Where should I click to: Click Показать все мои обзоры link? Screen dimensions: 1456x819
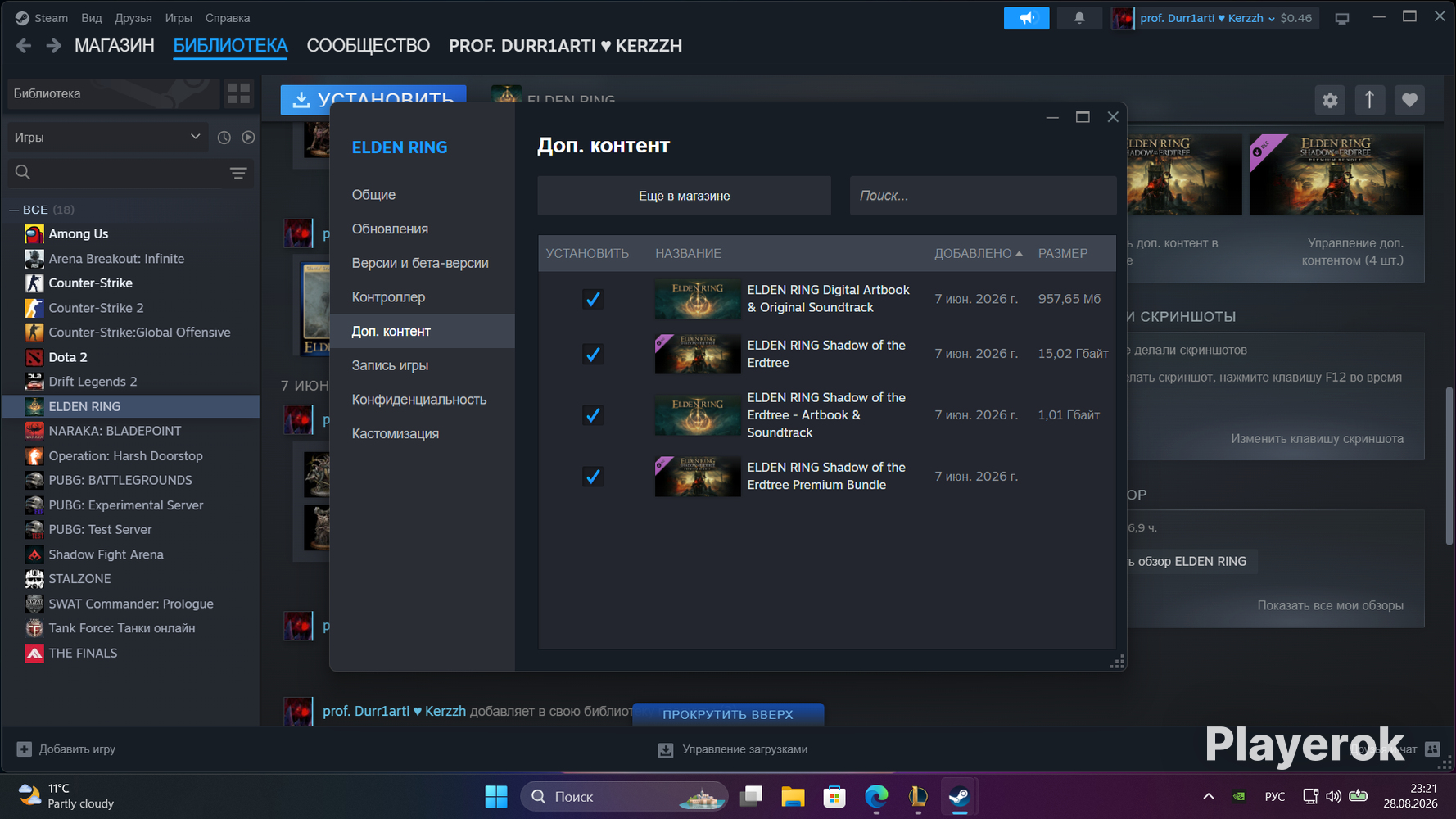point(1331,606)
